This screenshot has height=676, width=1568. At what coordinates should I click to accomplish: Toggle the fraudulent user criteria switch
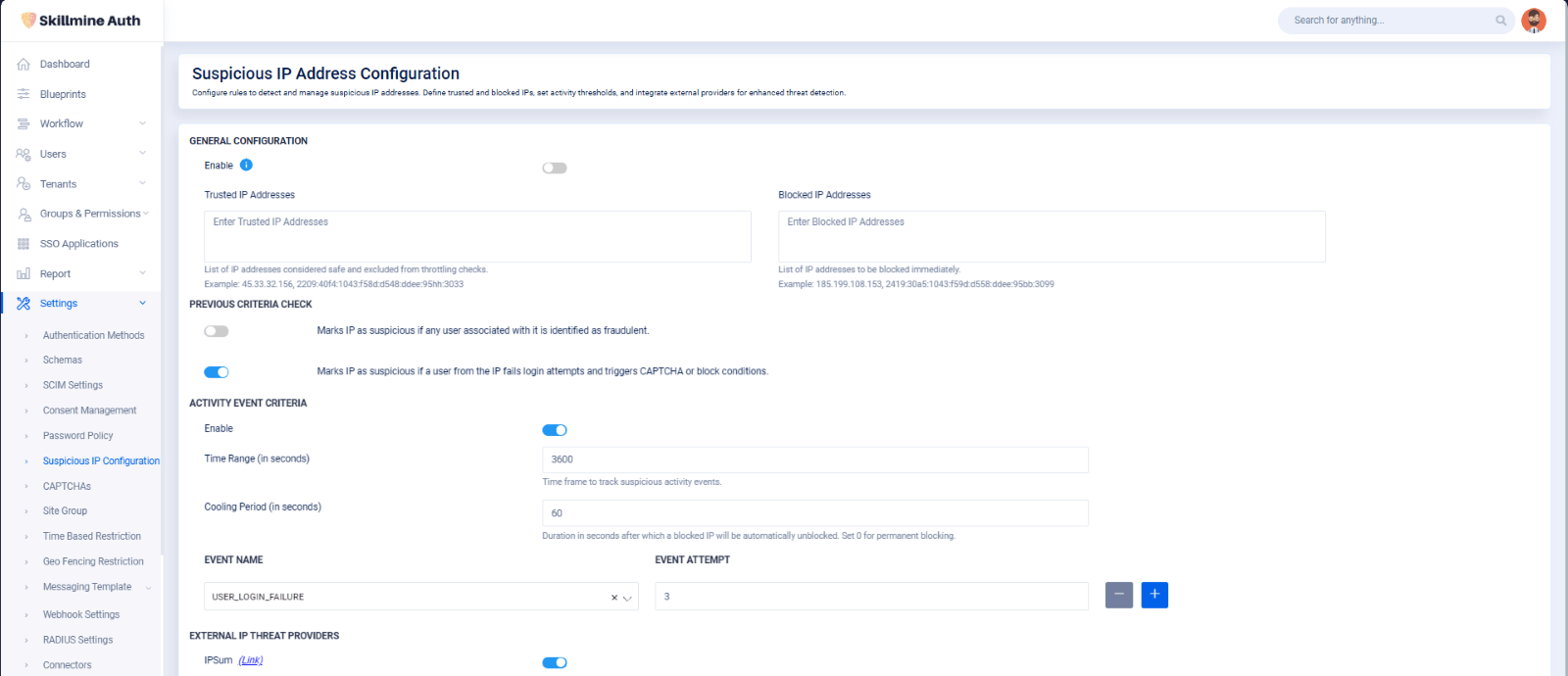click(217, 331)
